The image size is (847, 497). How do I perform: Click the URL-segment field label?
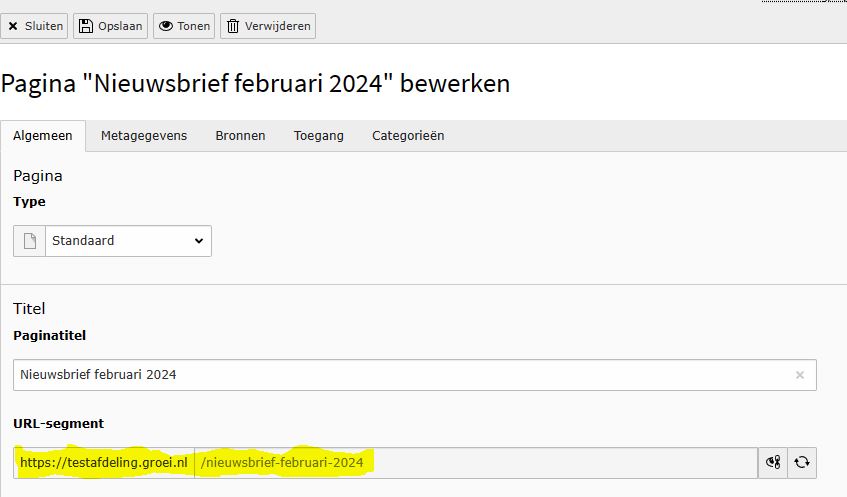tap(58, 423)
